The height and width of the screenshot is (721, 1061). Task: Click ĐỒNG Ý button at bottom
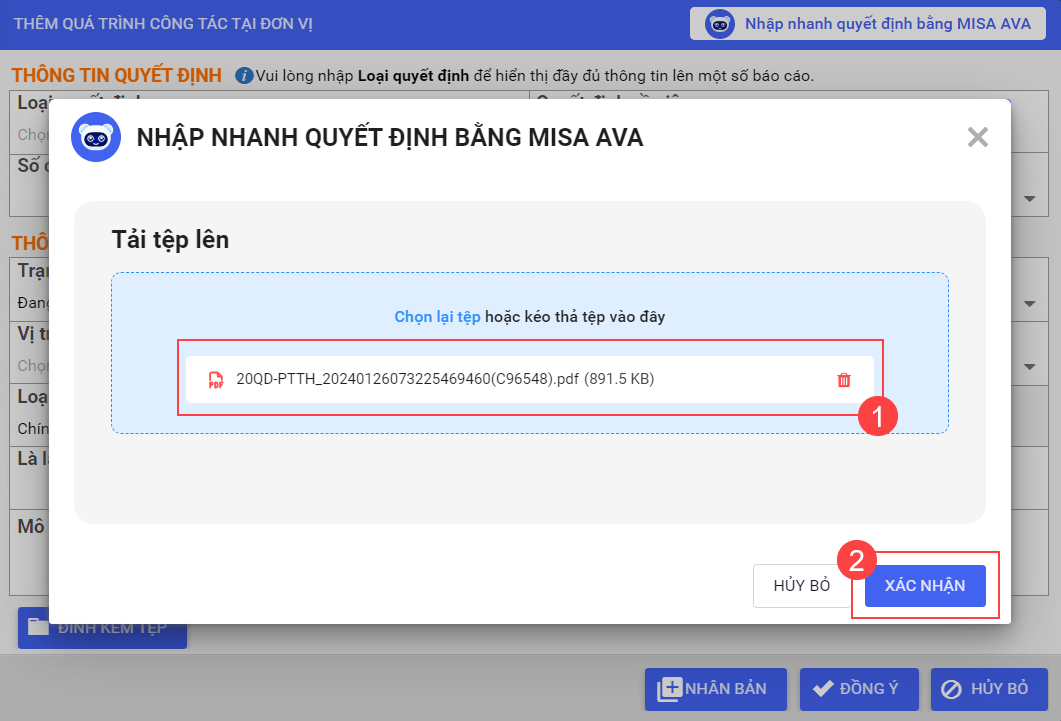coord(859,689)
